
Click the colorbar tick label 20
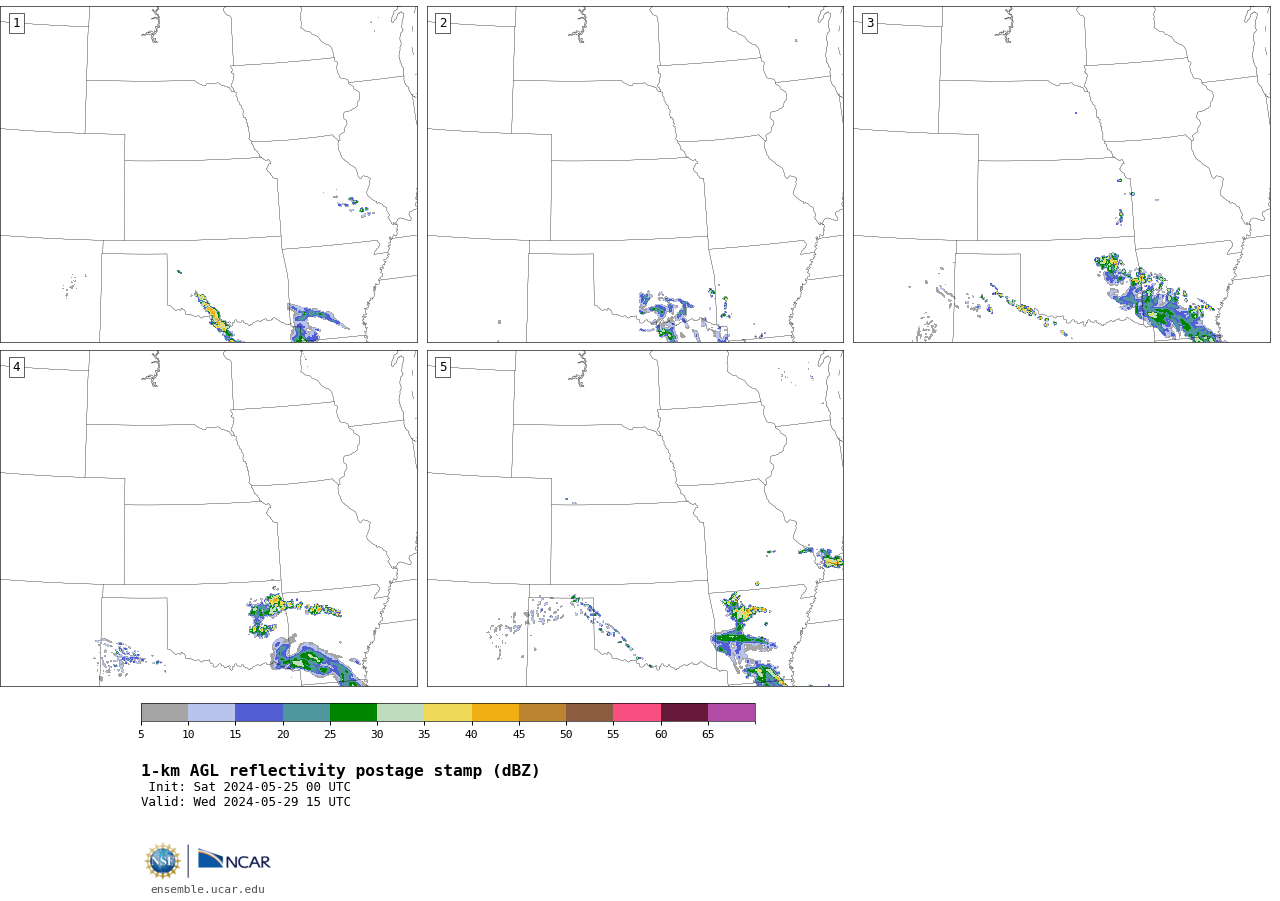(283, 735)
